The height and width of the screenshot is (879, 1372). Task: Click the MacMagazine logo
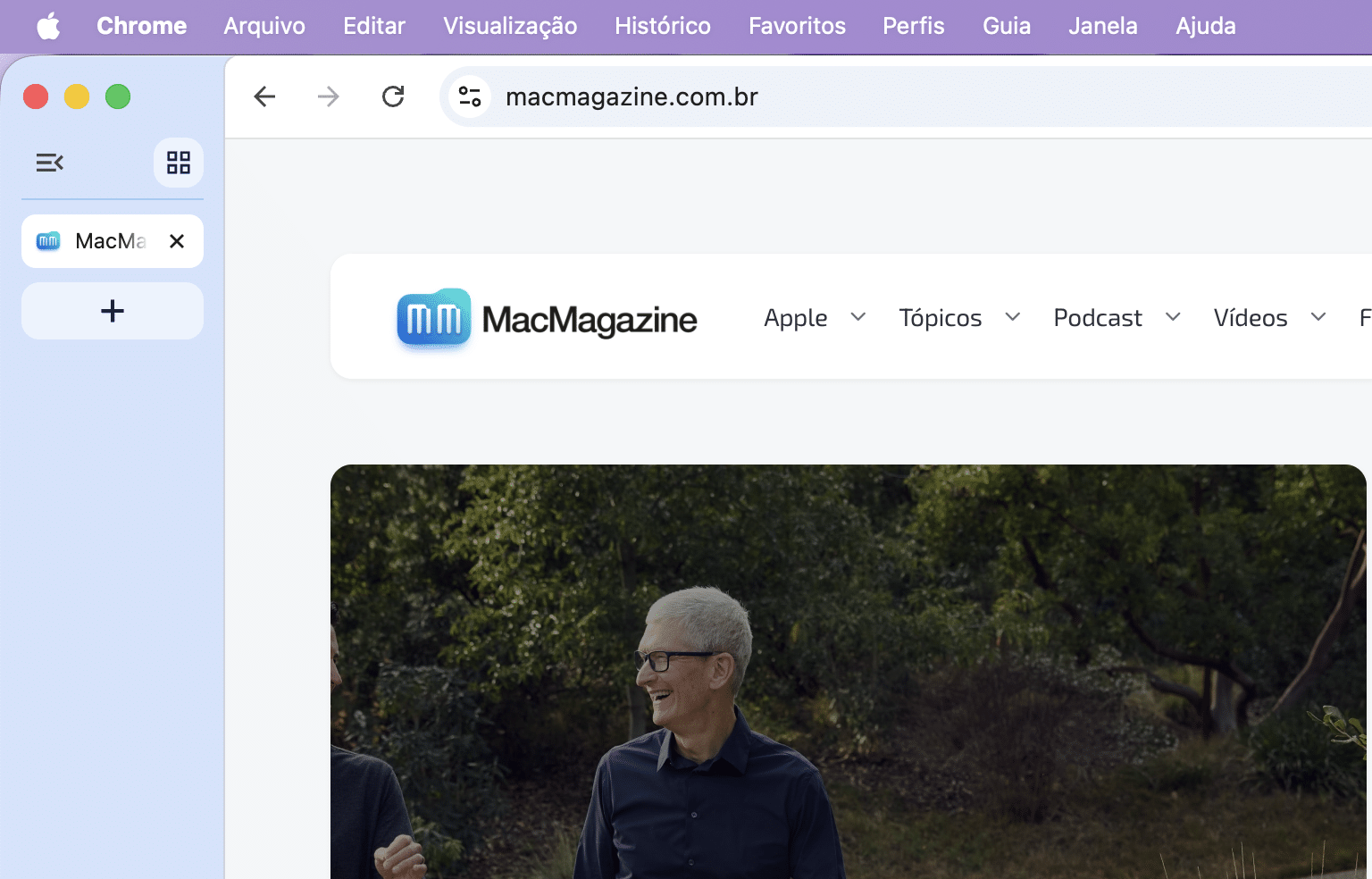coord(547,319)
